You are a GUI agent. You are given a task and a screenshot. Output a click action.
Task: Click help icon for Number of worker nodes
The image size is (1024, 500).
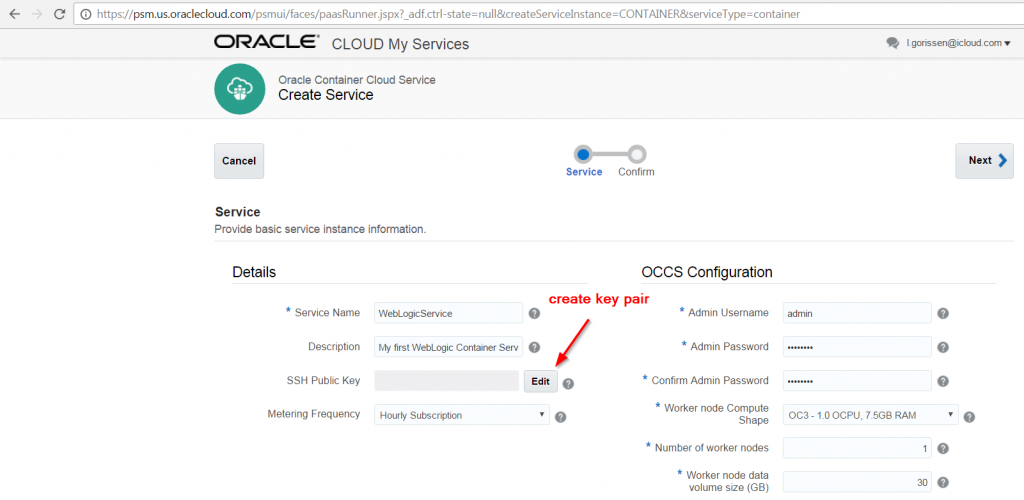[943, 449]
